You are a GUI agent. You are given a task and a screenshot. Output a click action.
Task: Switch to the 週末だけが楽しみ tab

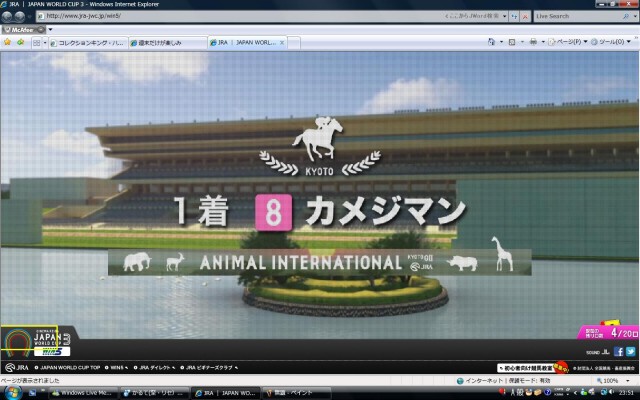click(168, 43)
